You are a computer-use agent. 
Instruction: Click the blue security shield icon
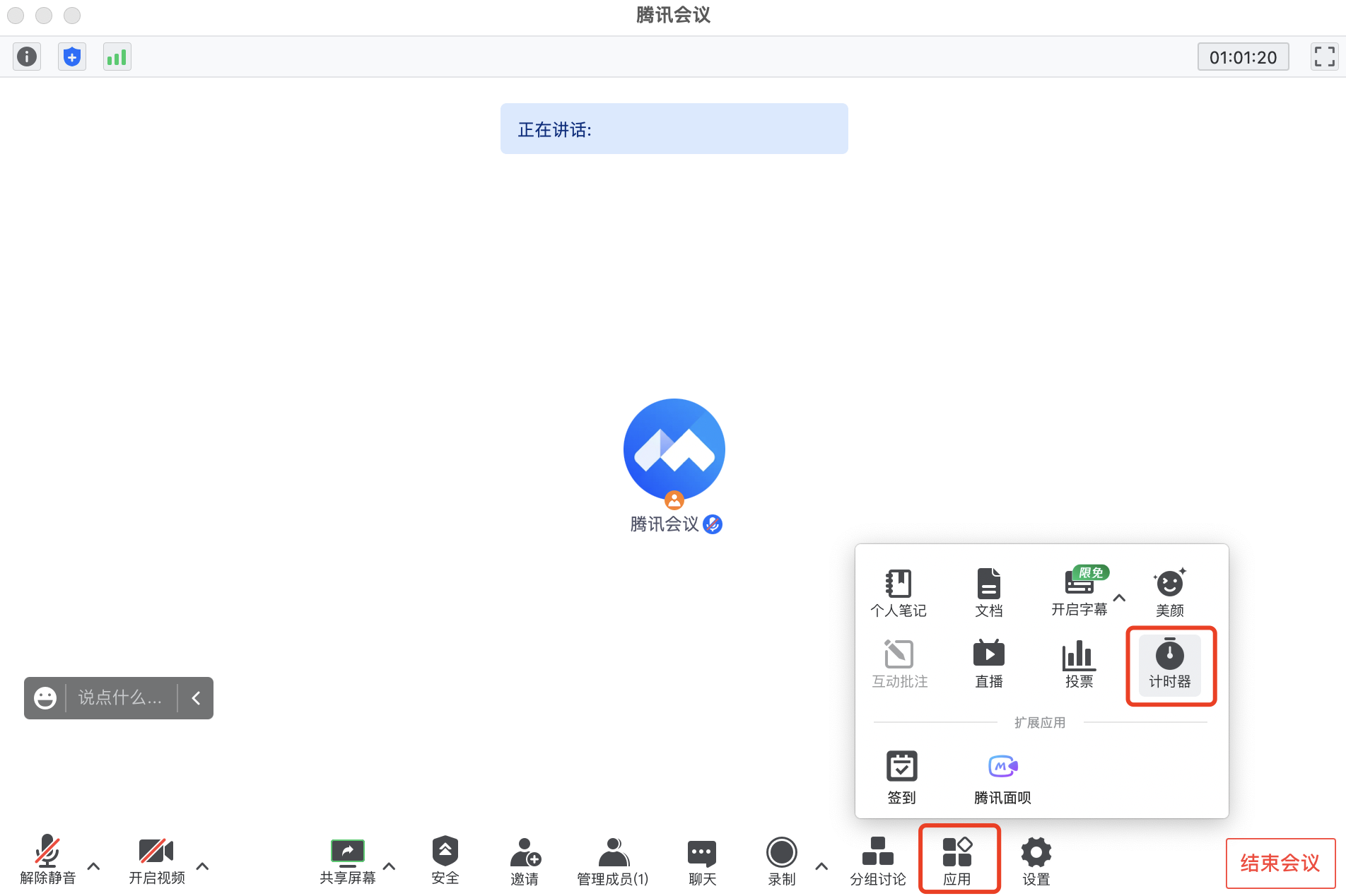coord(72,57)
